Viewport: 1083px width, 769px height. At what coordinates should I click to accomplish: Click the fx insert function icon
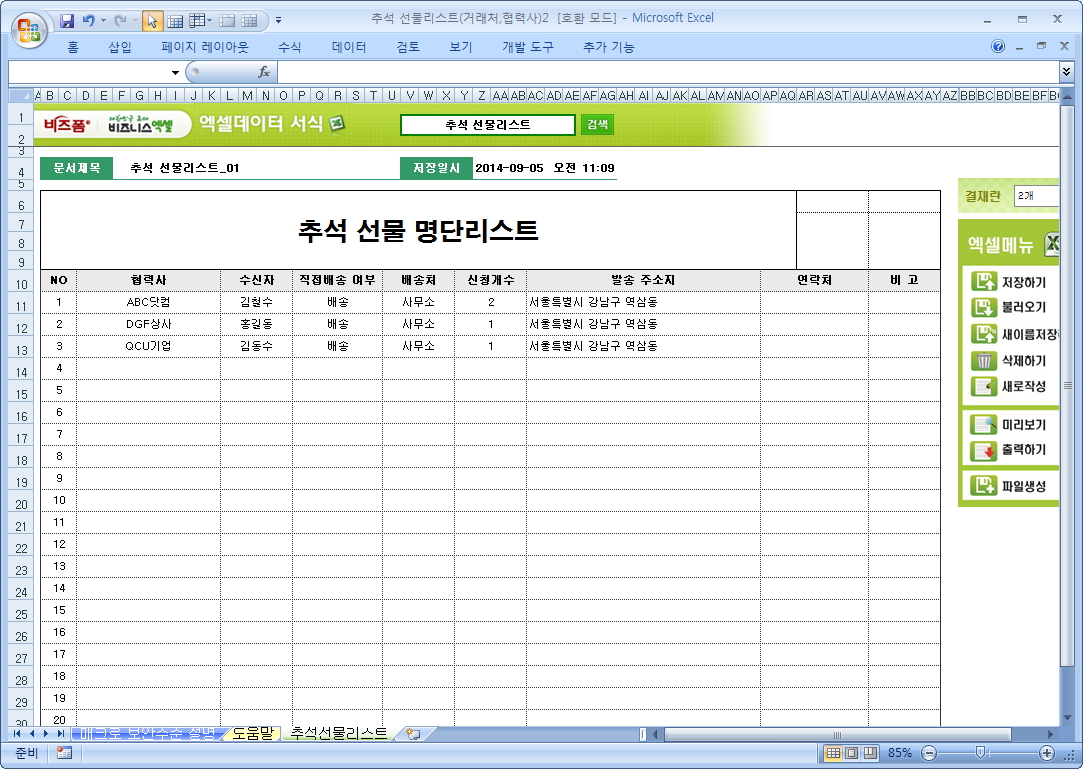264,72
